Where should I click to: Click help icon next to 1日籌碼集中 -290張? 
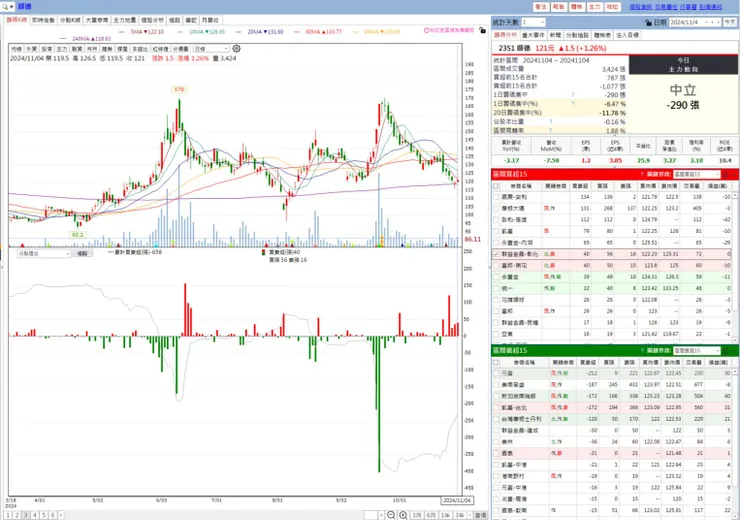[x=573, y=95]
